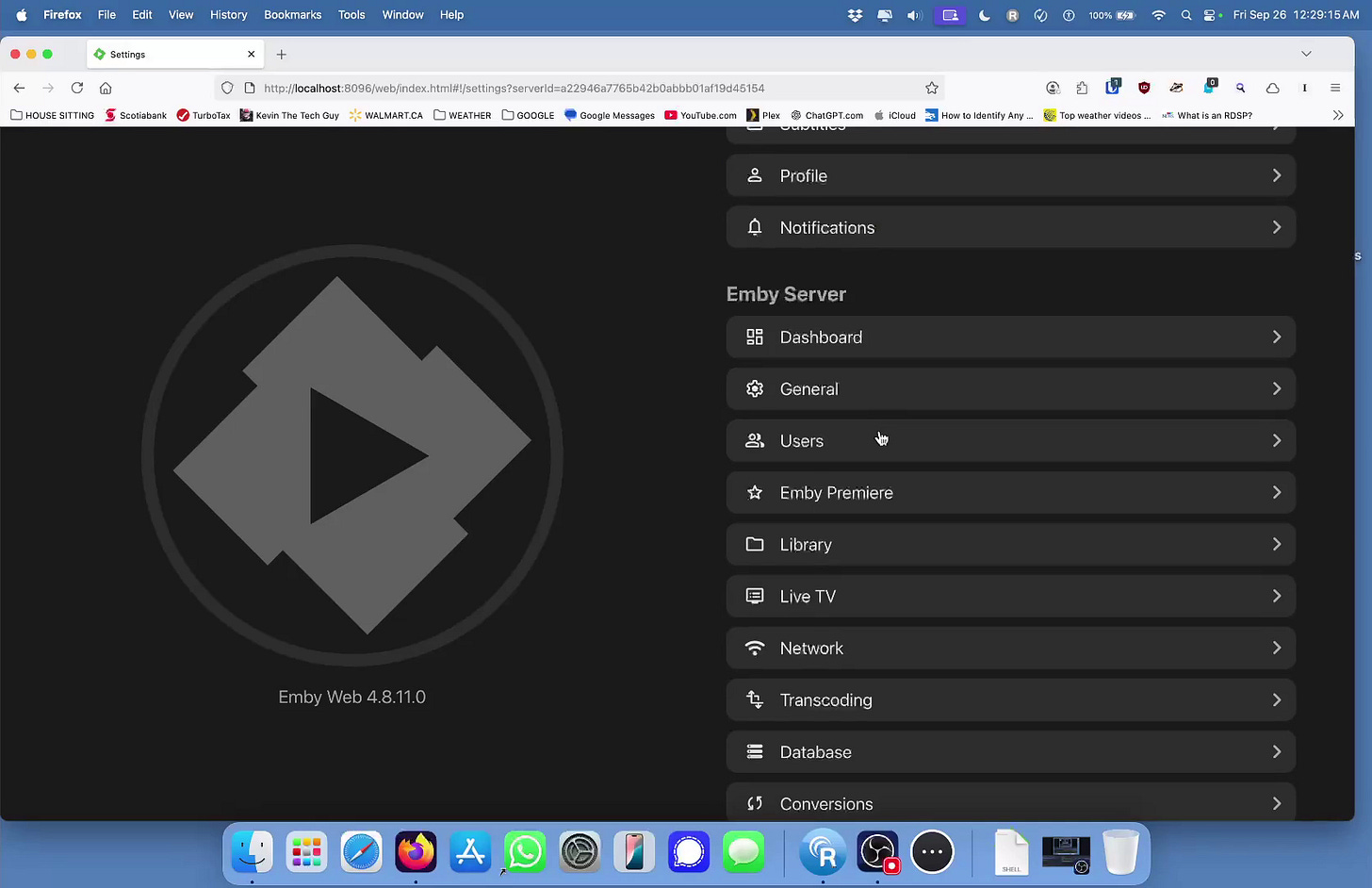Click the Library folder icon
The width and height of the screenshot is (1372, 888).
[x=755, y=545]
